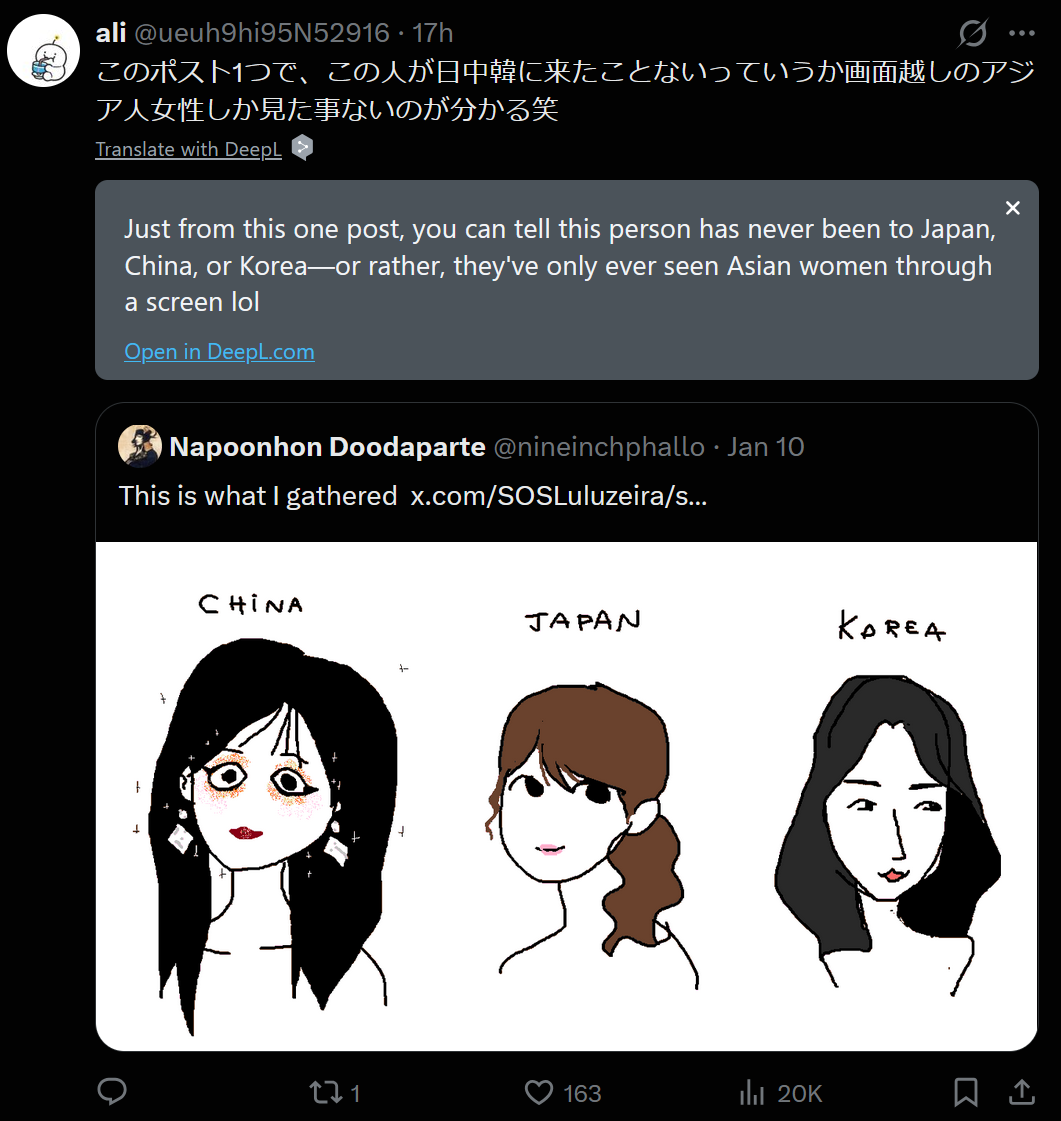
Task: Open the more options ellipsis menu
Action: [x=1022, y=33]
